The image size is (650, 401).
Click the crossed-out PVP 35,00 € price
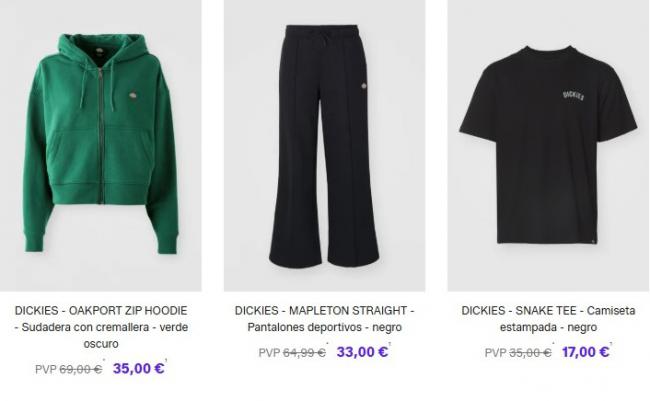518,352
